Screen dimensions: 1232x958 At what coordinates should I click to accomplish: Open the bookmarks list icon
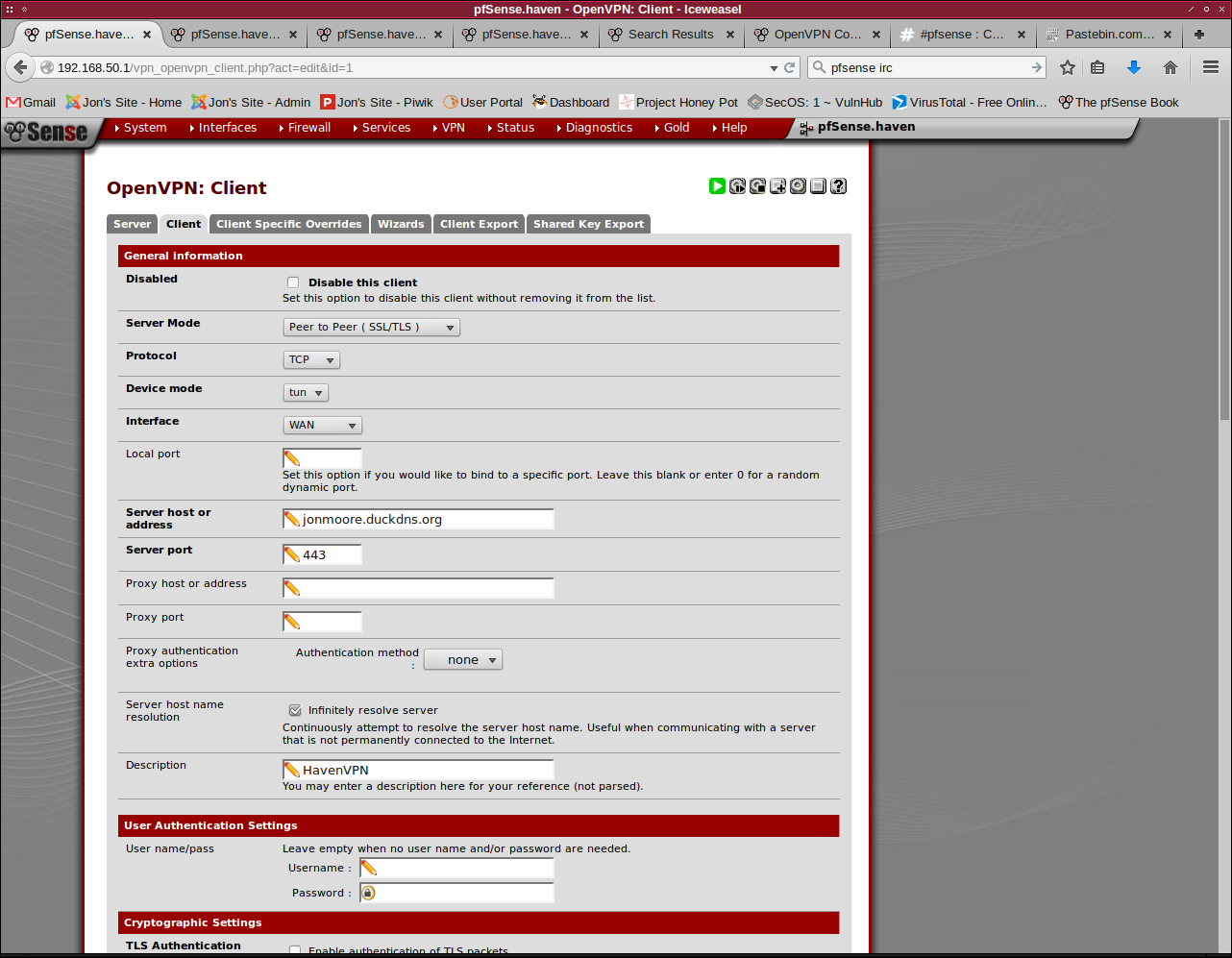tap(1097, 67)
